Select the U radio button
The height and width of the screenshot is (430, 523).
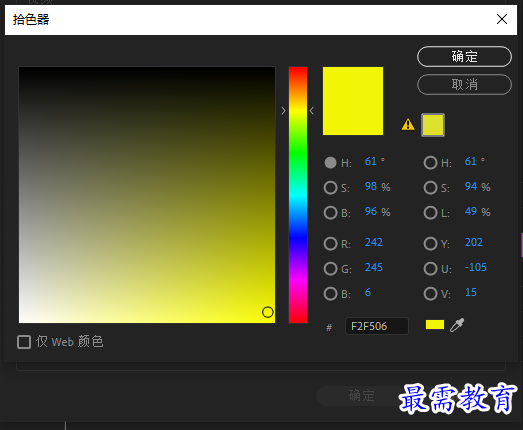431,269
